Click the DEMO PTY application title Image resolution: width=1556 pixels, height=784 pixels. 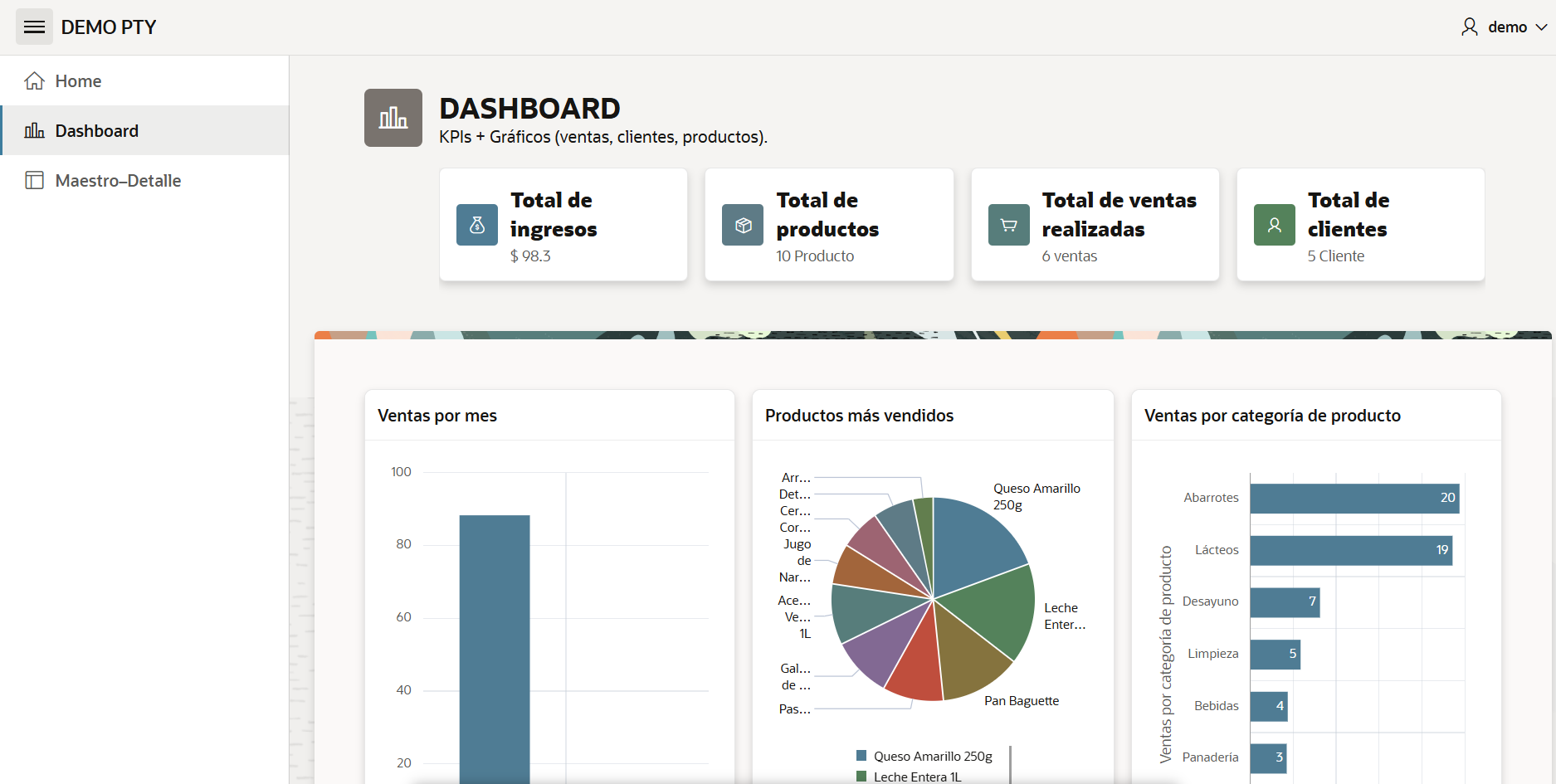coord(109,27)
